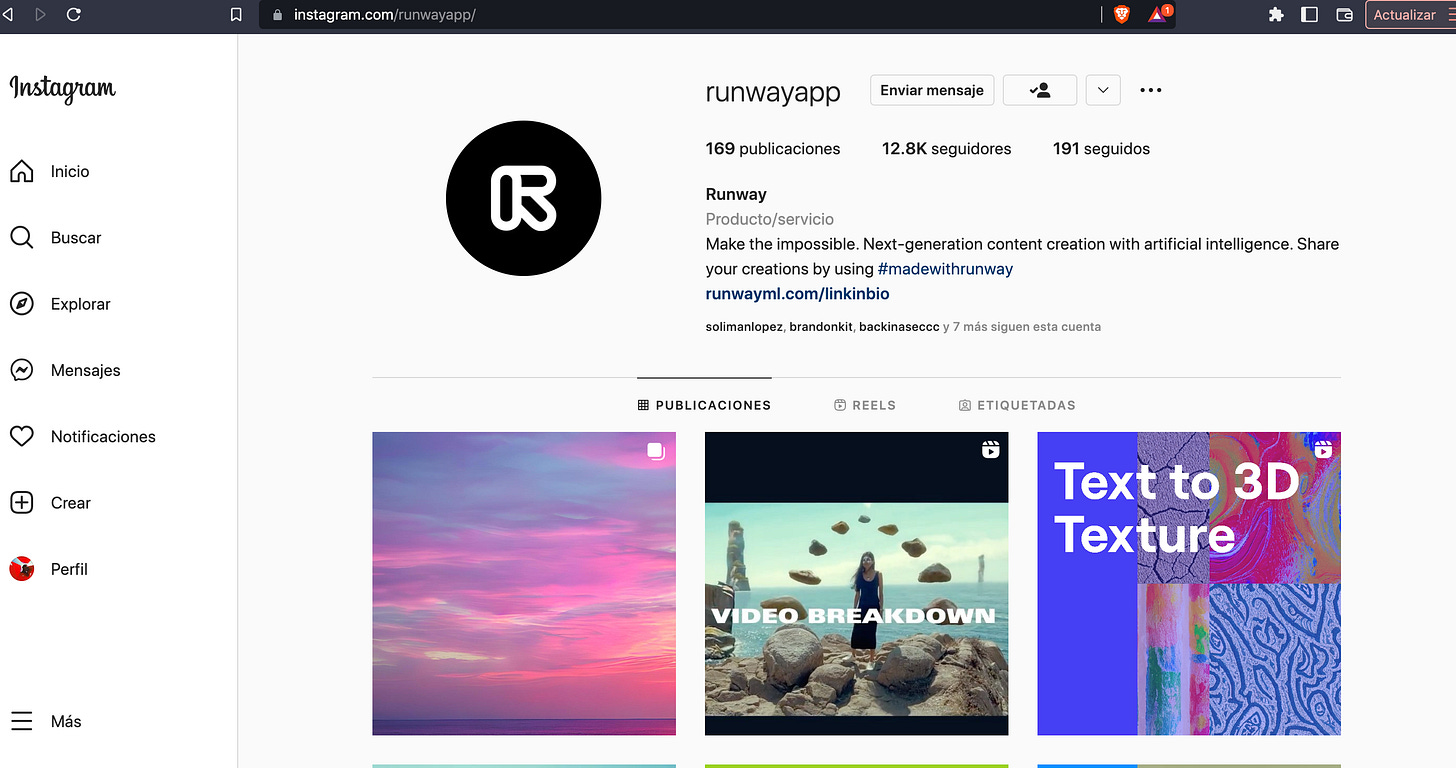Click the lock icon beside the URL
The height and width of the screenshot is (768, 1456).
pyautogui.click(x=278, y=15)
